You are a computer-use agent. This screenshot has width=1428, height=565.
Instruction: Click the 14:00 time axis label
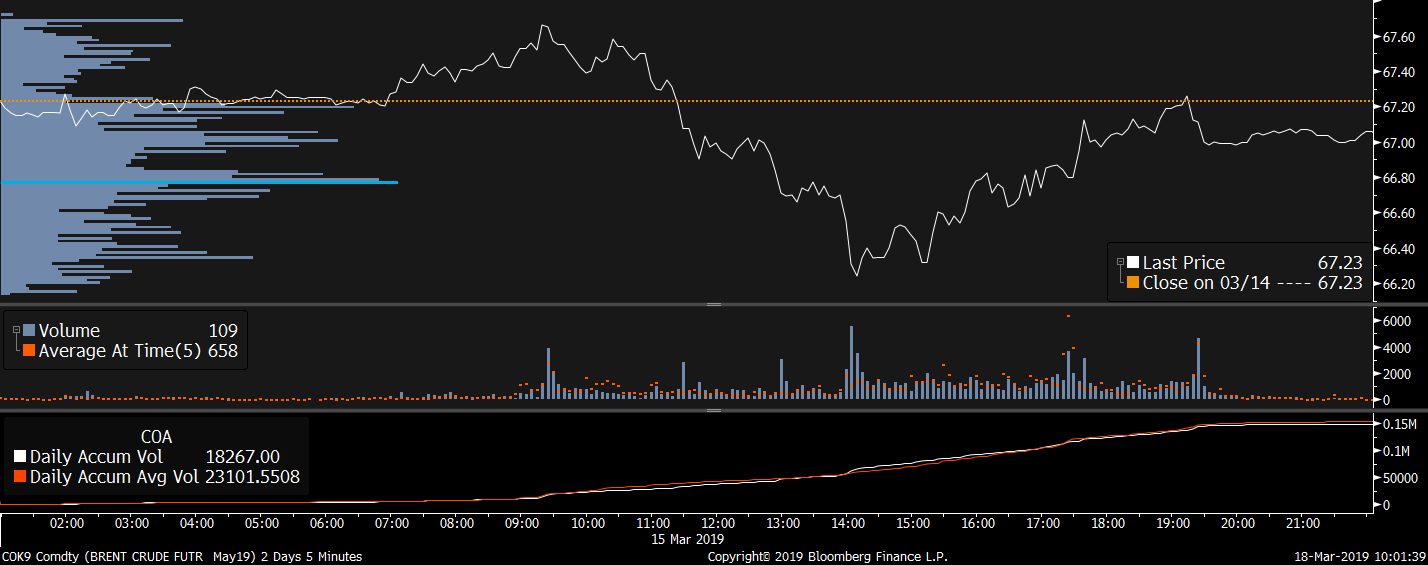847,523
